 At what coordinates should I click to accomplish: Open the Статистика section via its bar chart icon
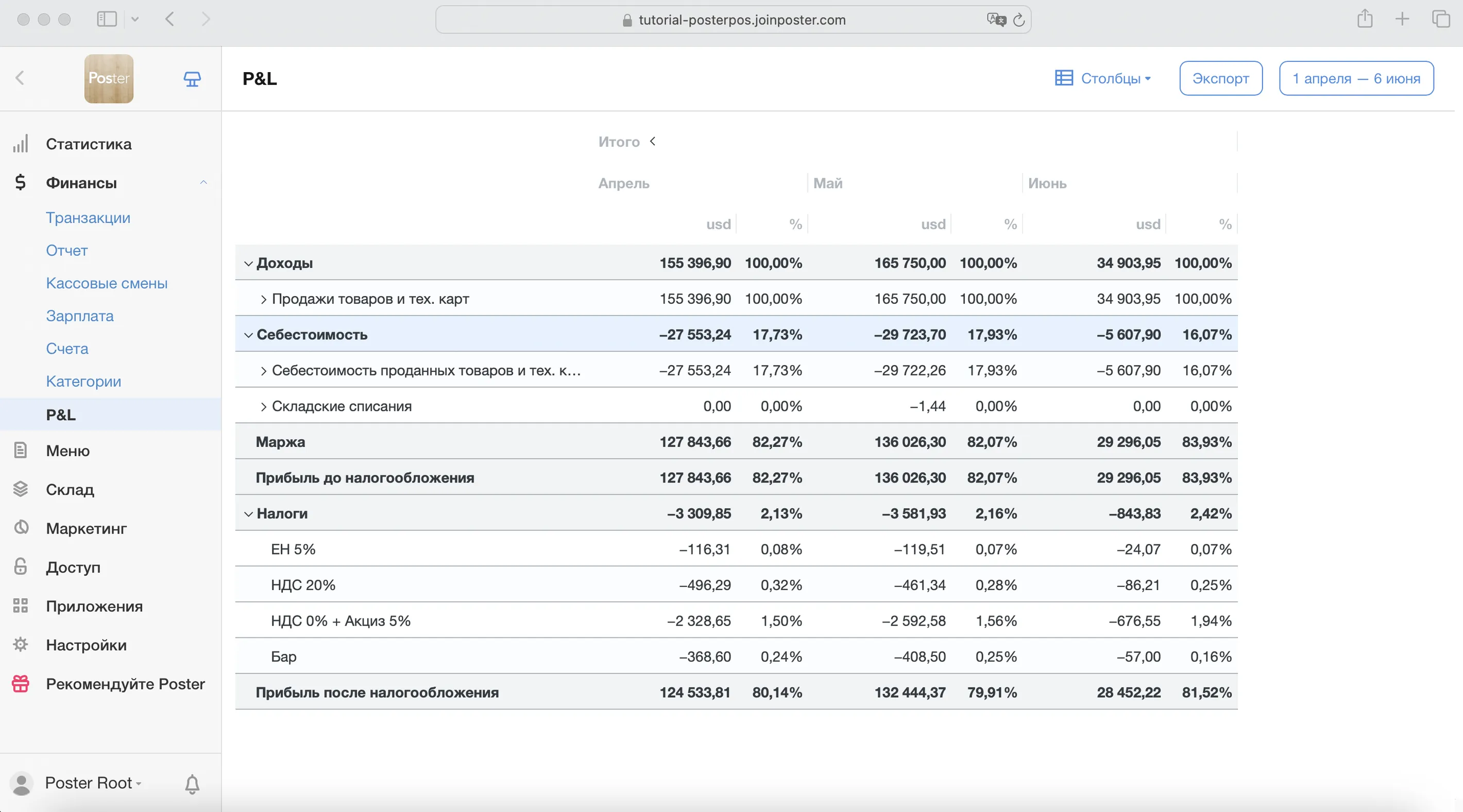coord(21,144)
